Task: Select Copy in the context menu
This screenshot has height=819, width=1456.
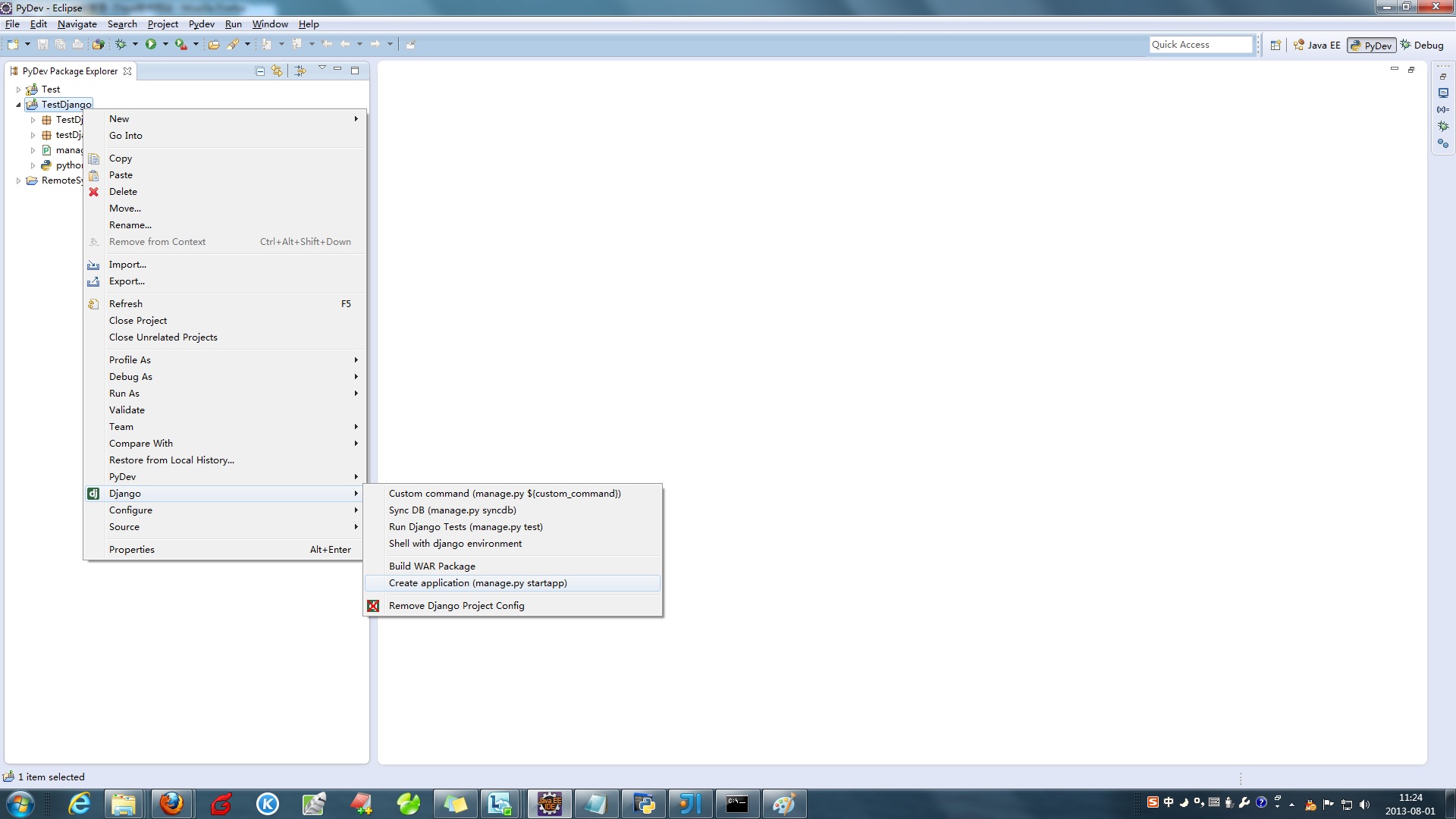Action: 225,158
